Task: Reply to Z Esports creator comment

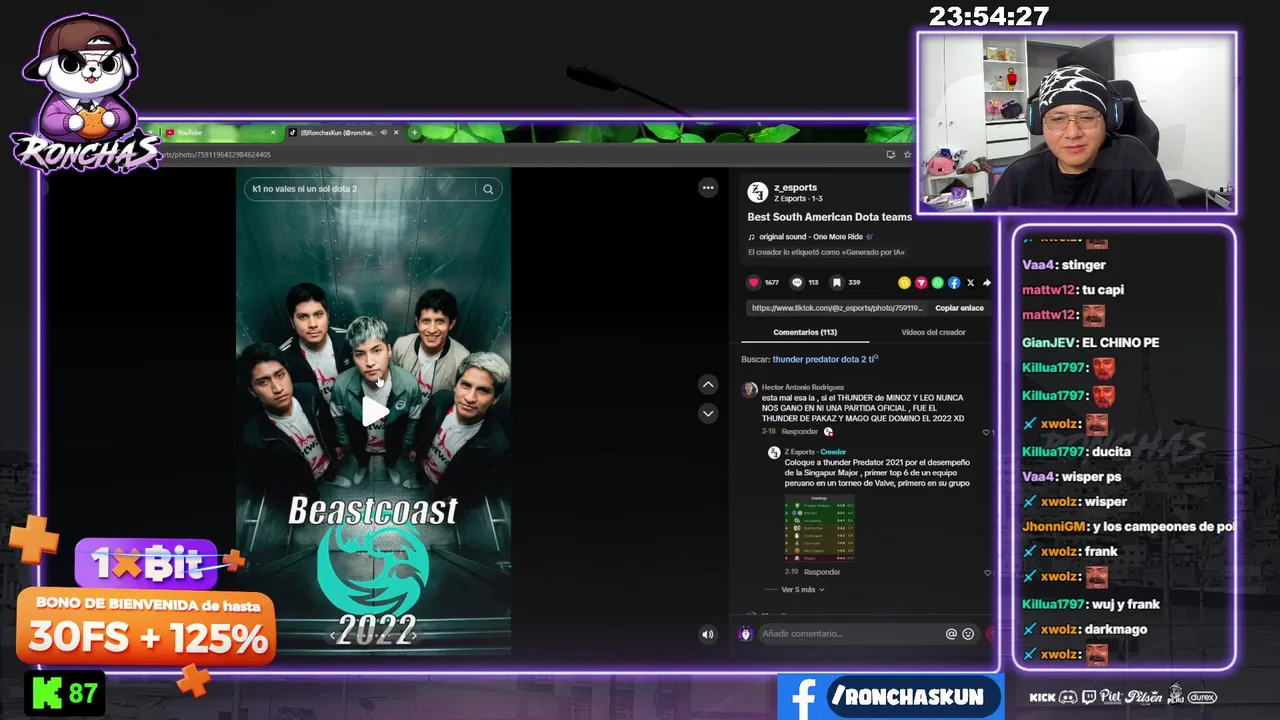Action: [822, 572]
